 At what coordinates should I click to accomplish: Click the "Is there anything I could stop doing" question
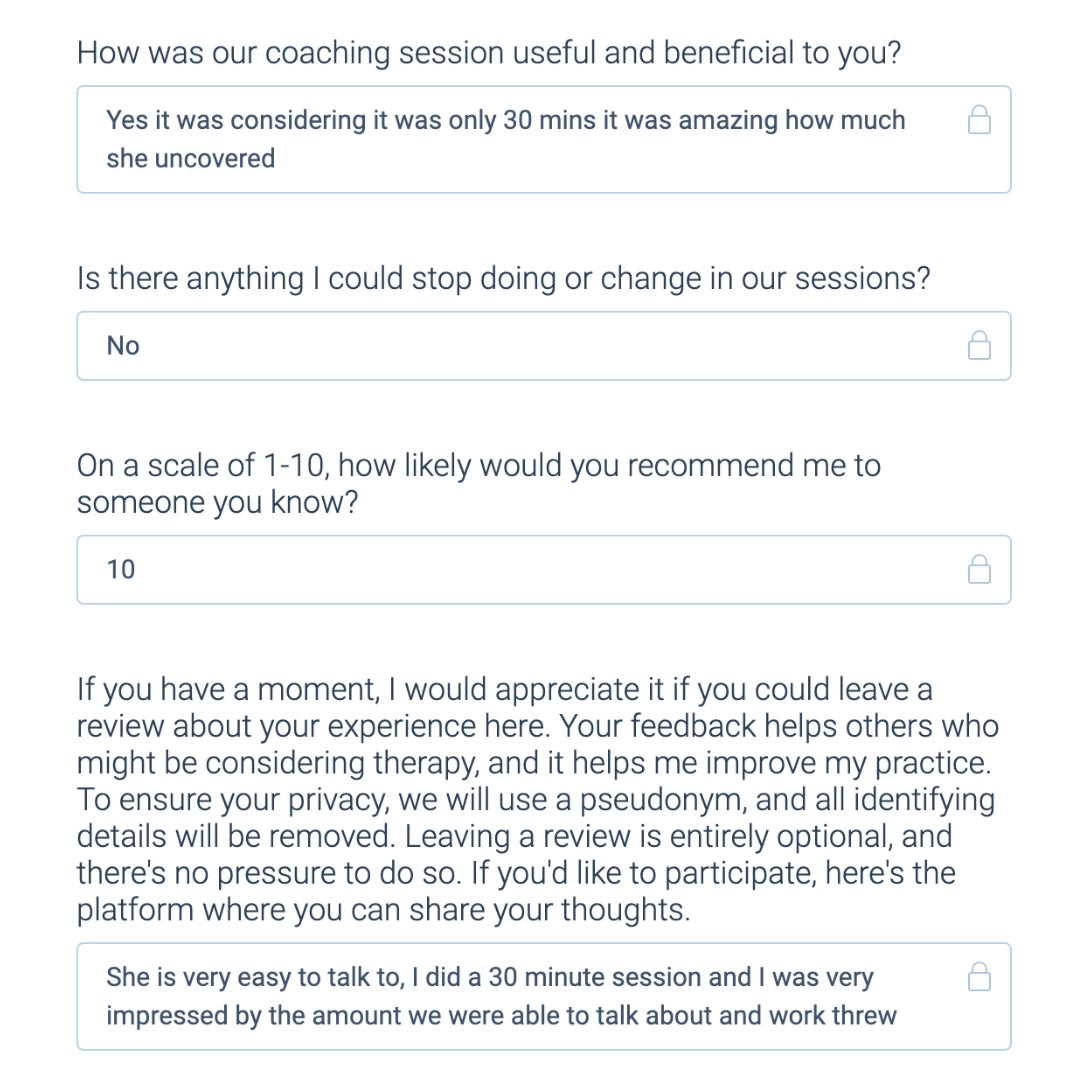click(503, 278)
